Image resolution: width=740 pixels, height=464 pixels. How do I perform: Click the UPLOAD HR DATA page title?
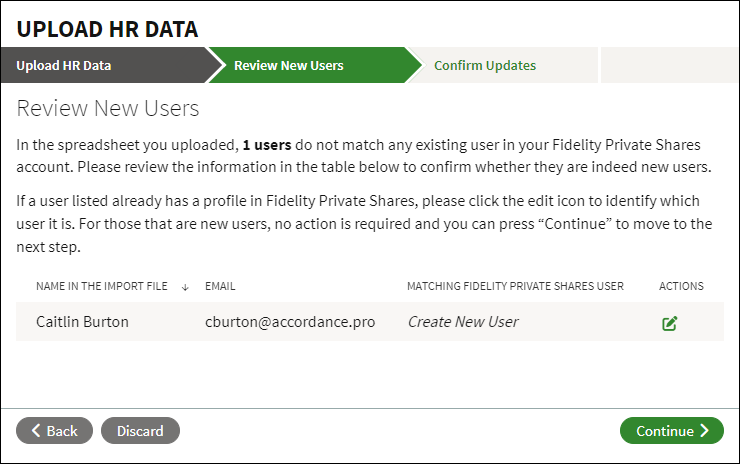[107, 29]
